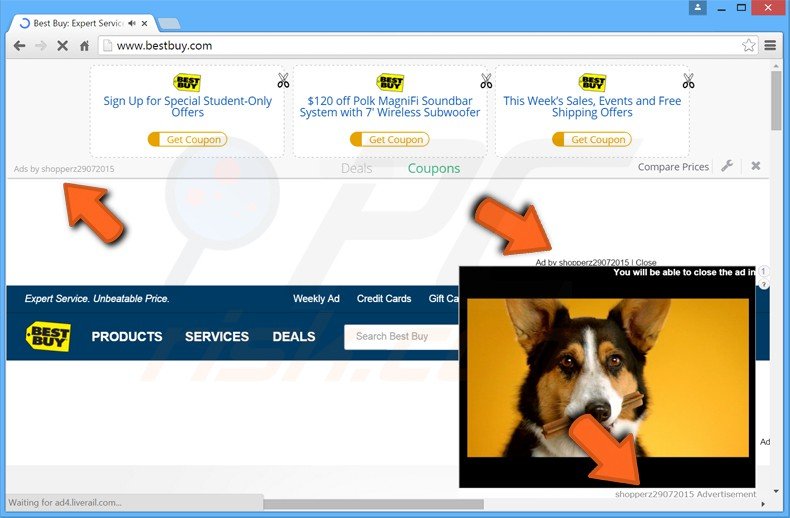Switch to the Coupons tab in ad bar

(x=434, y=168)
